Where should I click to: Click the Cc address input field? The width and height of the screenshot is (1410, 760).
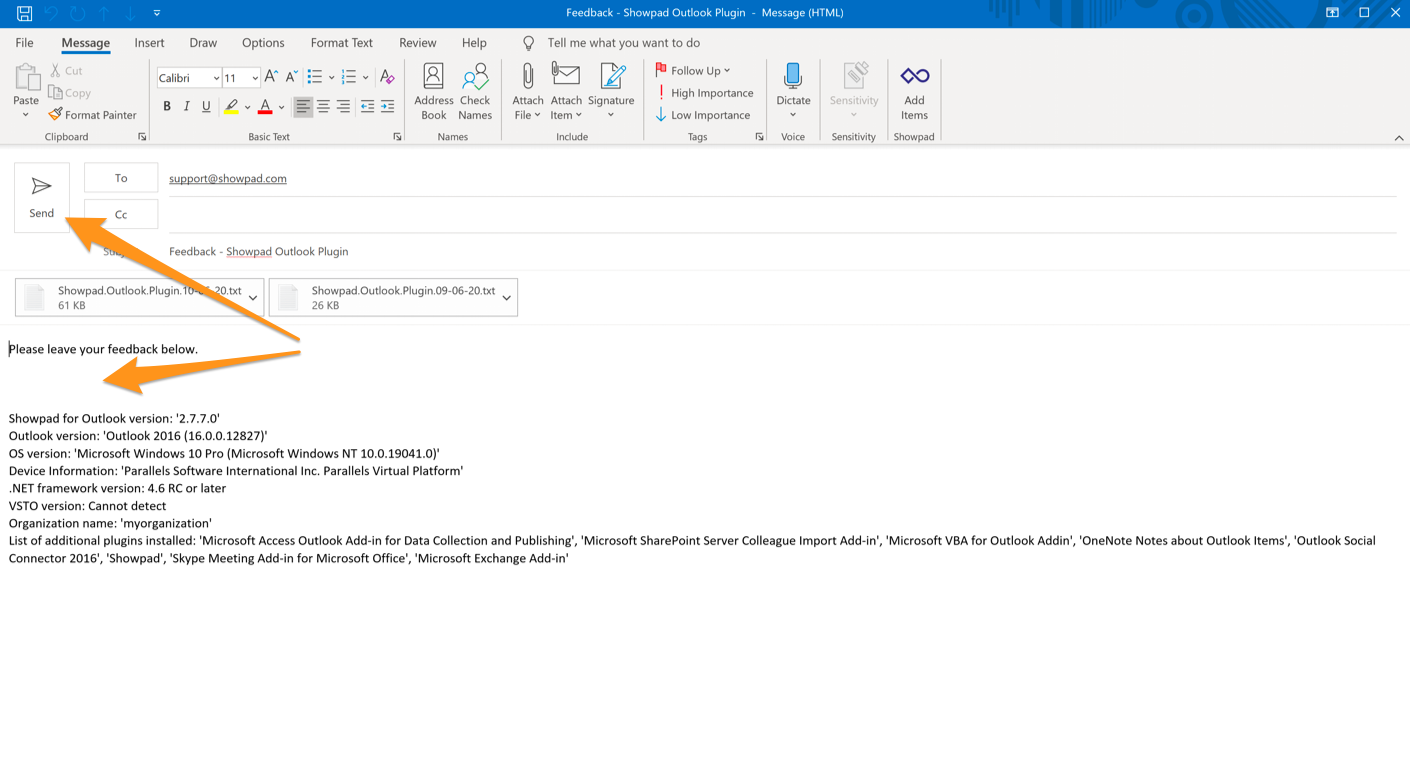pyautogui.click(x=782, y=215)
